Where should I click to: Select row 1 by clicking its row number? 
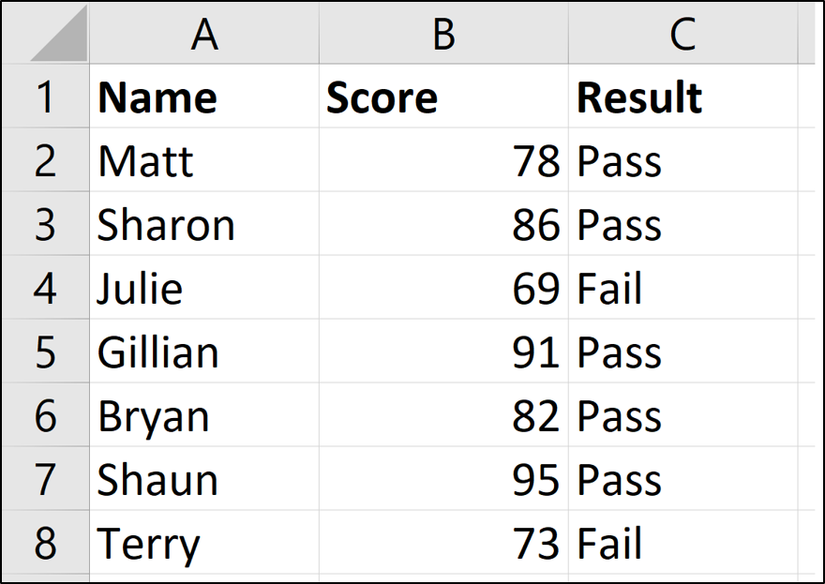(46, 97)
